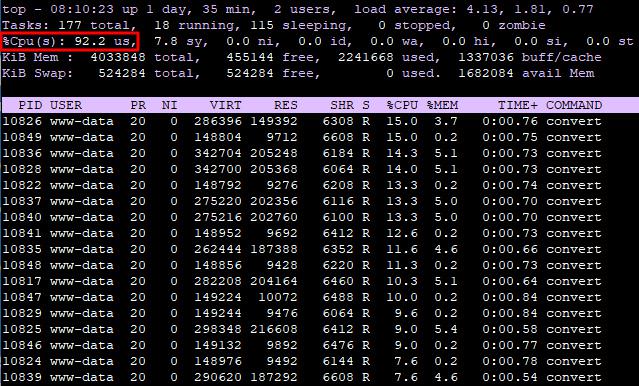Image resolution: width=639 pixels, height=386 pixels.
Task: Click the red-boxed %Cpu(s) 92.2 us value
Action: (70, 41)
